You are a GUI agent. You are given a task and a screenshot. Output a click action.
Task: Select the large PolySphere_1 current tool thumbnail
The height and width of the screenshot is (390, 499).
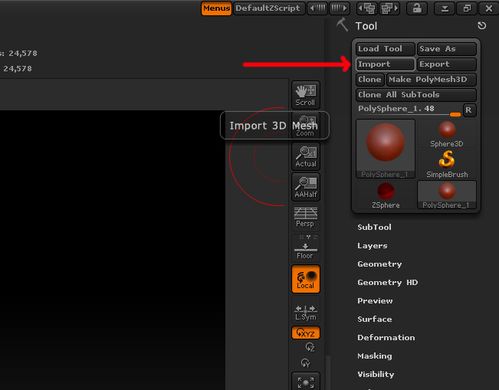click(386, 149)
